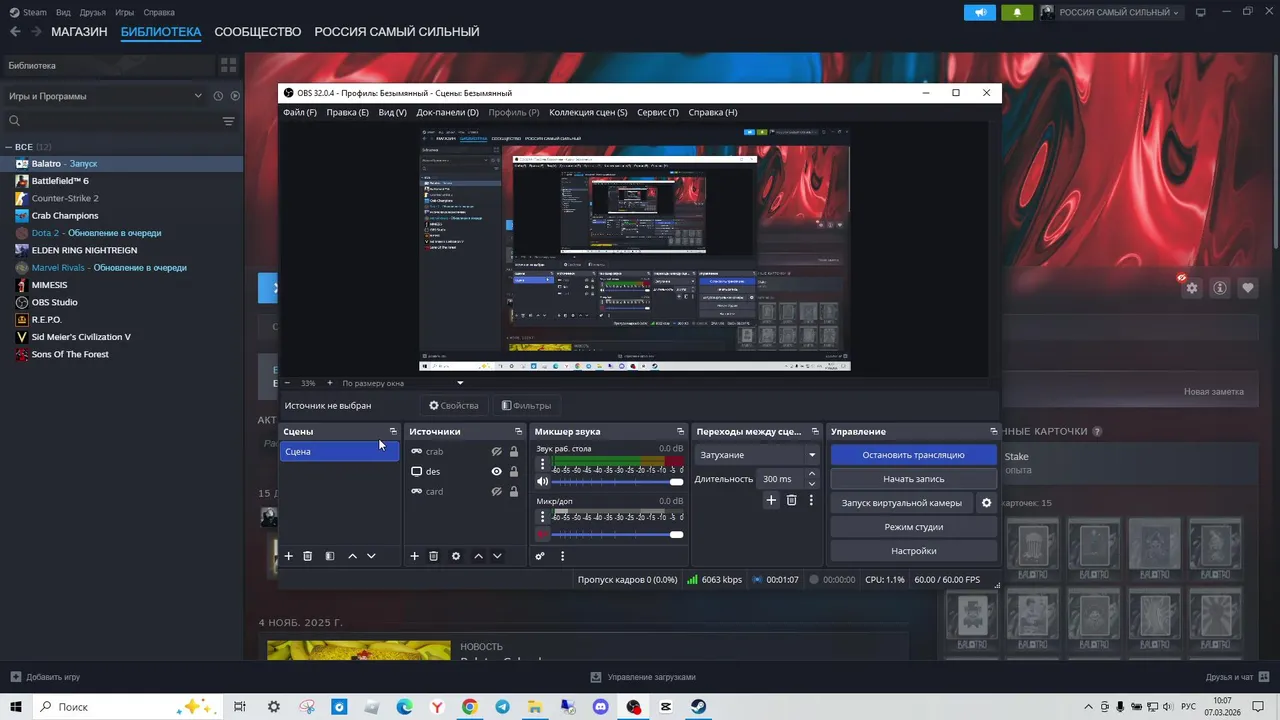The image size is (1280, 720).
Task: Open Док-панели (D) menu in OBS
Action: click(x=447, y=112)
